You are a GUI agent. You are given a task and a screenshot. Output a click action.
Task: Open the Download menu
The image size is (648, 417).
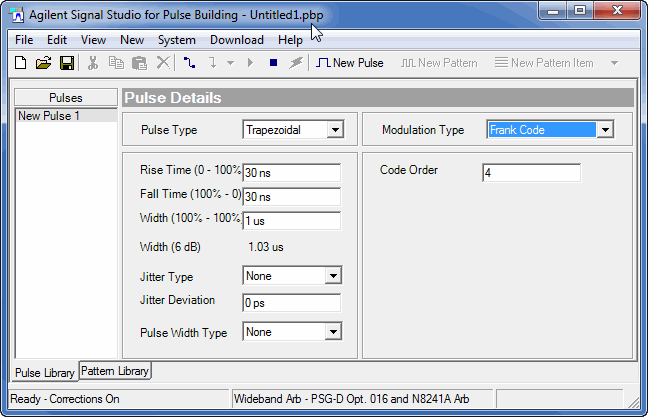(x=237, y=40)
